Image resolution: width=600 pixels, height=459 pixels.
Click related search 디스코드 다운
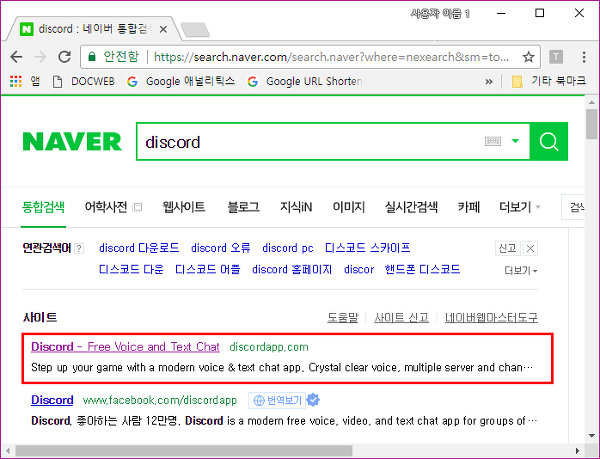coord(131,269)
